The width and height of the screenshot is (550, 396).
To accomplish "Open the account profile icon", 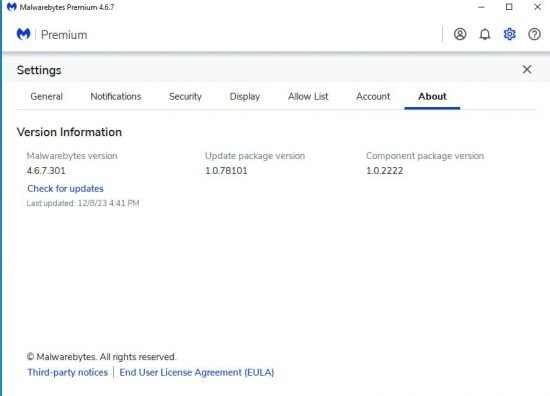I will click(x=460, y=34).
